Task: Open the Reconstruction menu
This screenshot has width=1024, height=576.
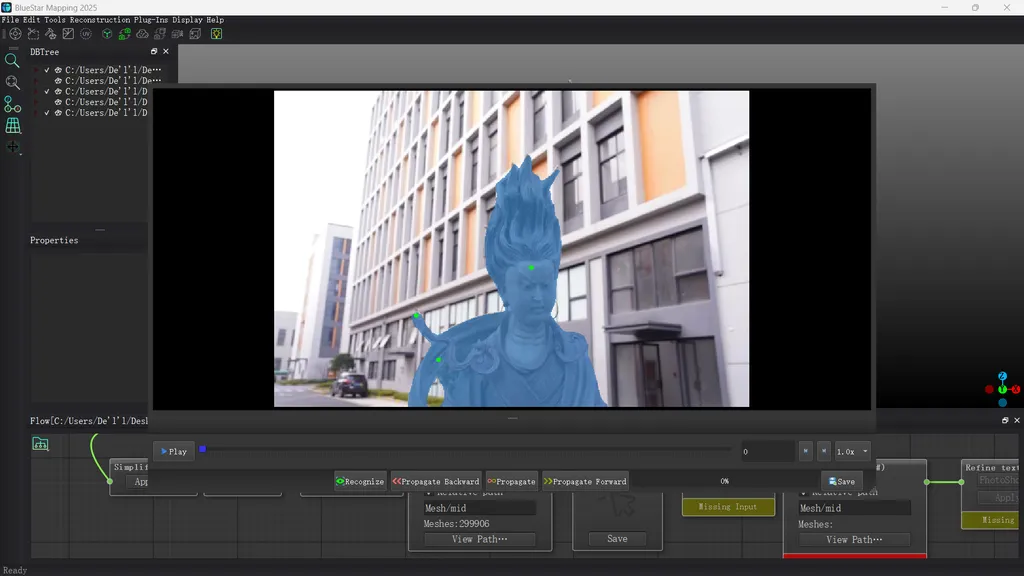Action: (x=100, y=20)
